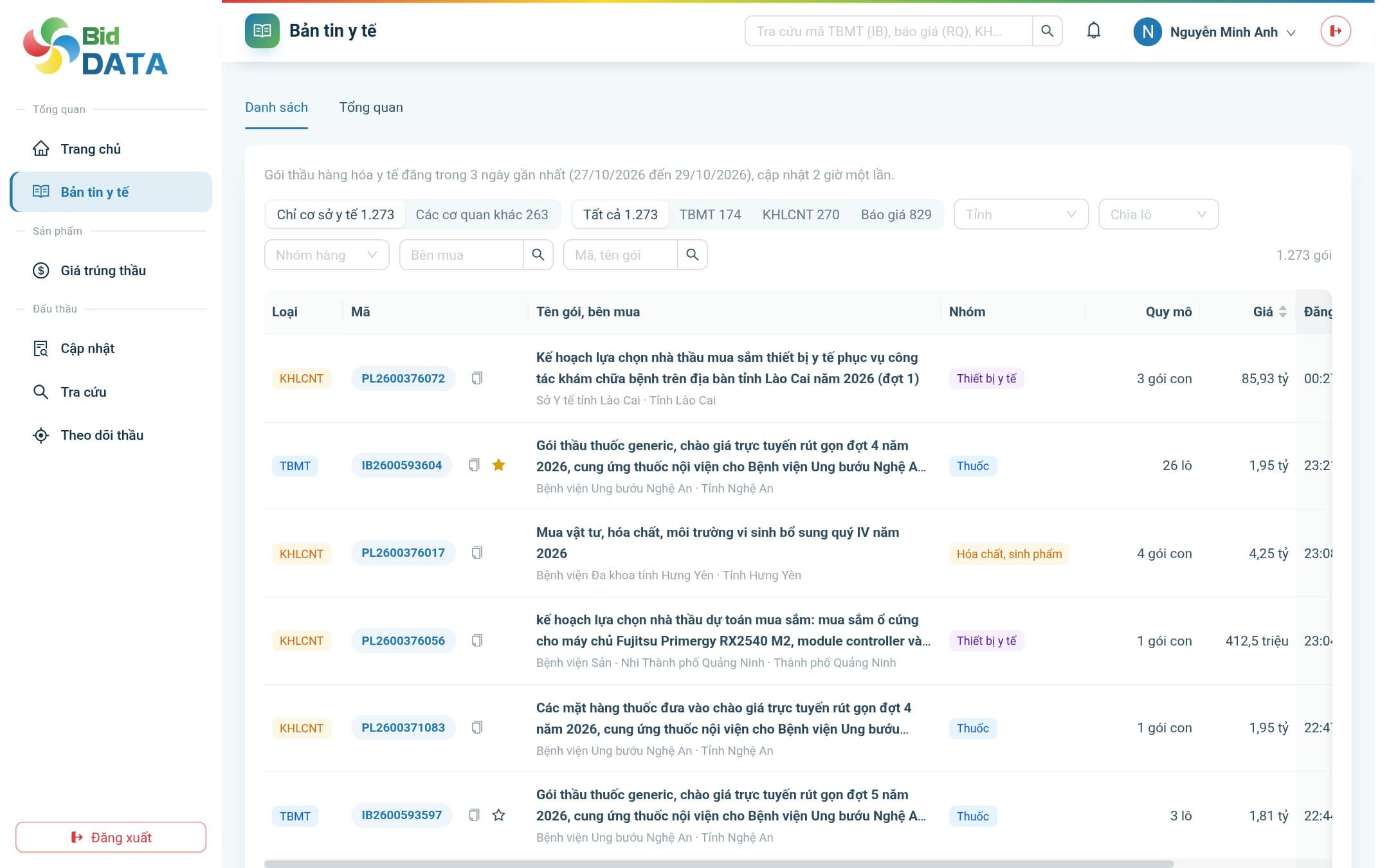Viewport: 1389px width, 868px height.
Task: Copy code IB2600593604
Action: [475, 465]
